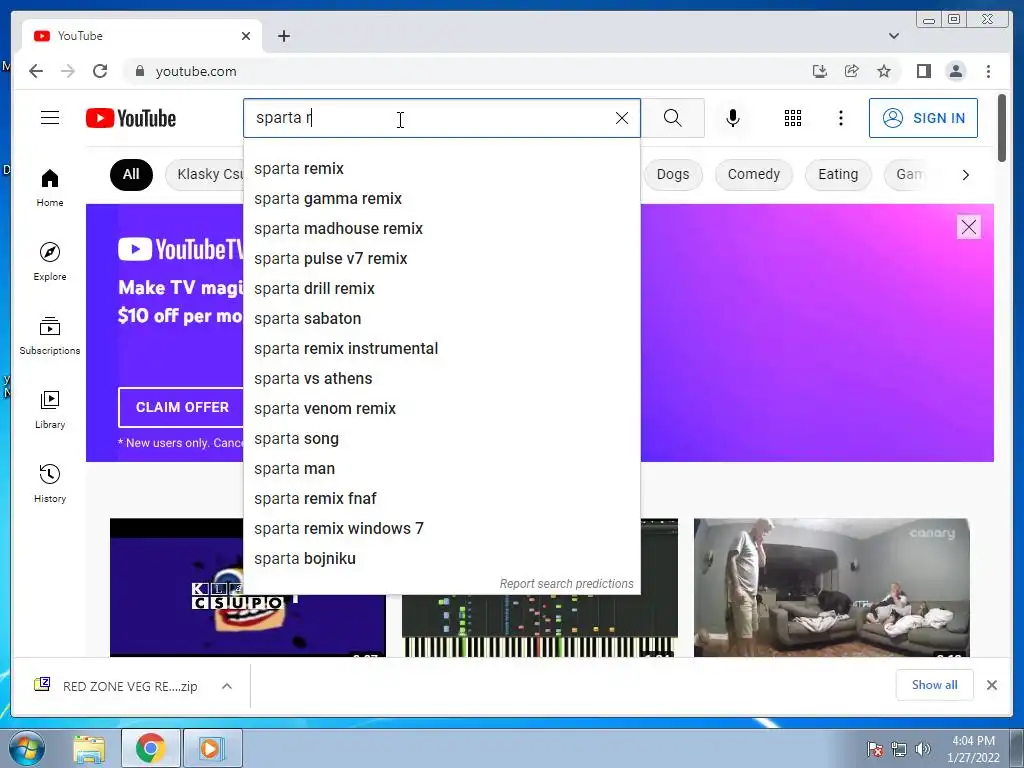Click the magnifier search button
Viewport: 1024px width, 768px height.
(x=673, y=118)
